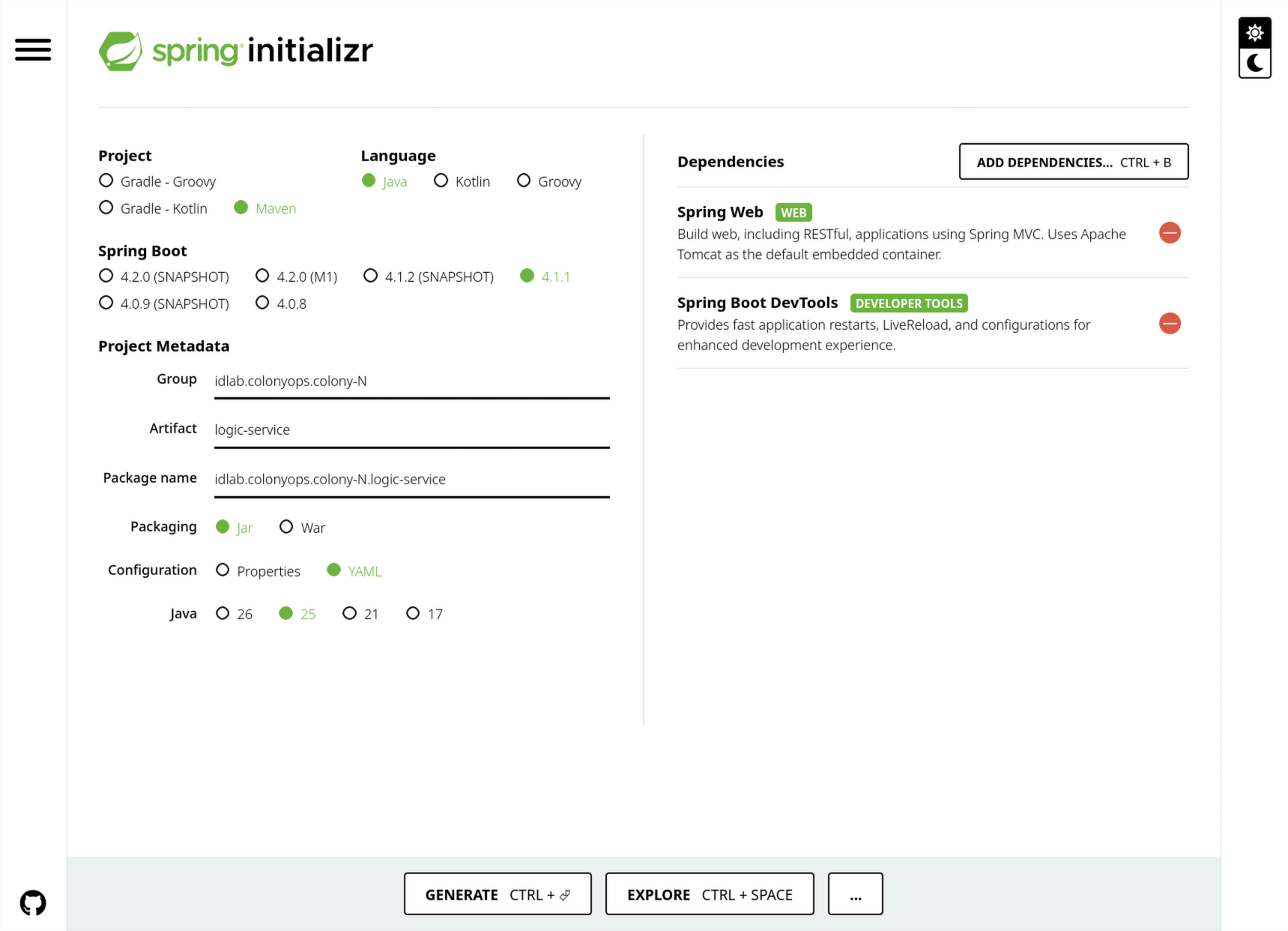Select Java version 26

234,614
